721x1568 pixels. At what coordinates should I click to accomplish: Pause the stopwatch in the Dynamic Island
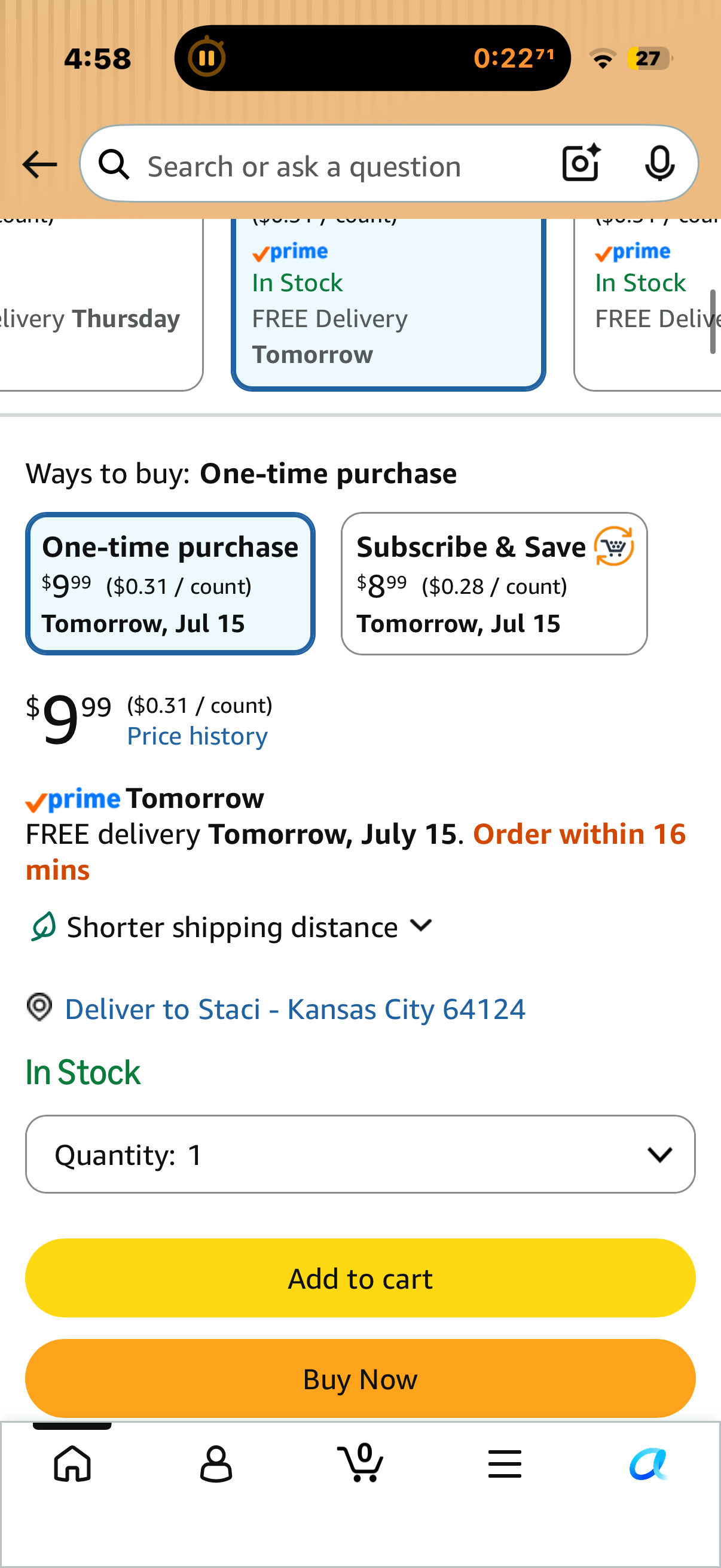(207, 59)
